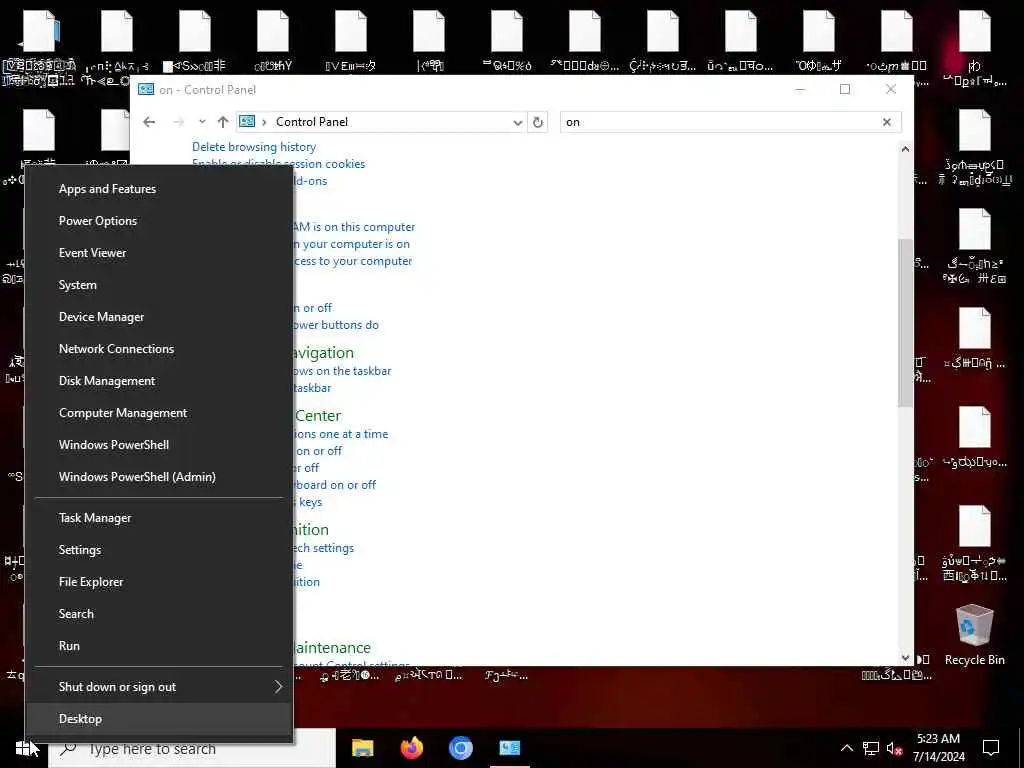Screen dimensions: 1024x768
Task: Minimize the Control Panel window
Action: pyautogui.click(x=800, y=89)
